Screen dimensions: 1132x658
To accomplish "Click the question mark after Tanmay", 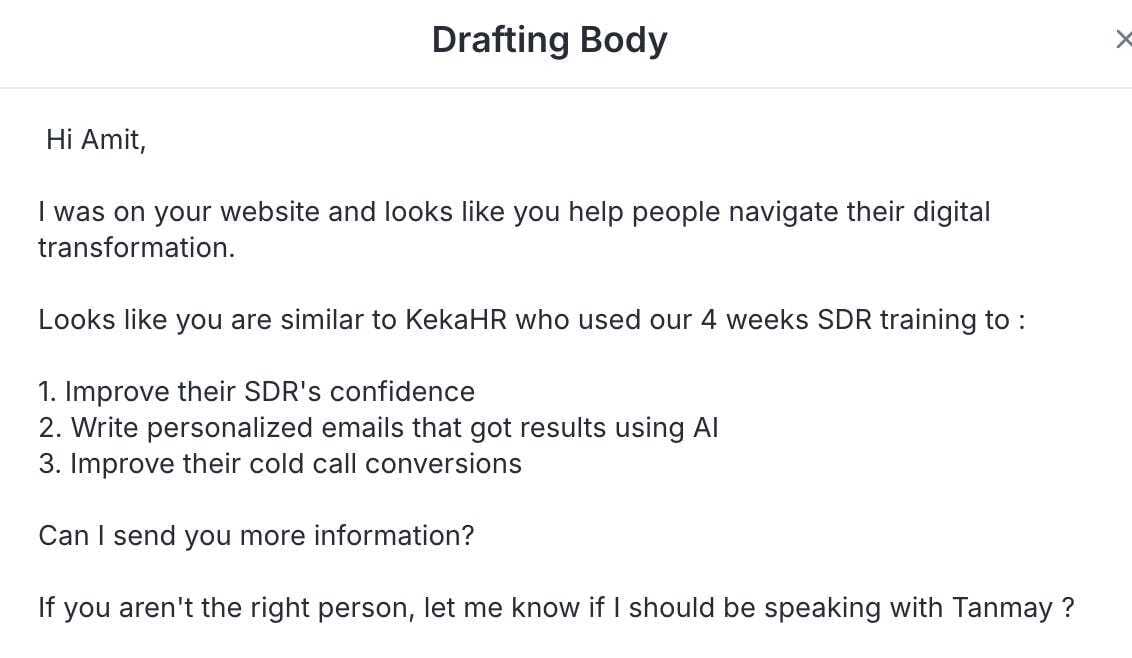I will 1068,607.
